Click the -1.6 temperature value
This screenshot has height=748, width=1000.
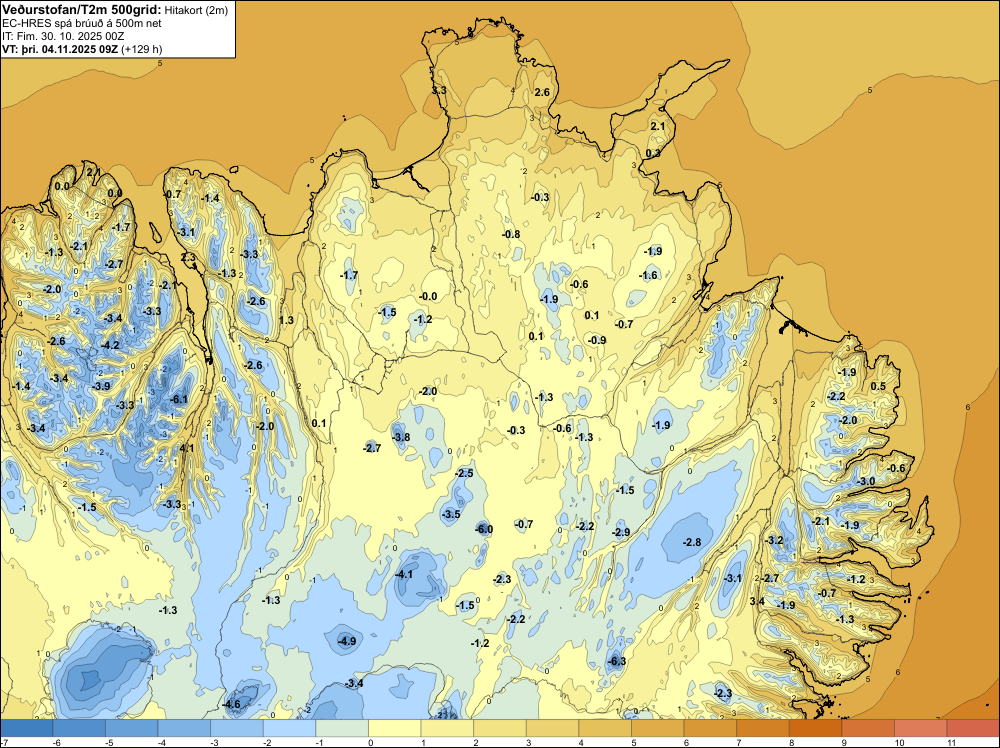tap(649, 275)
